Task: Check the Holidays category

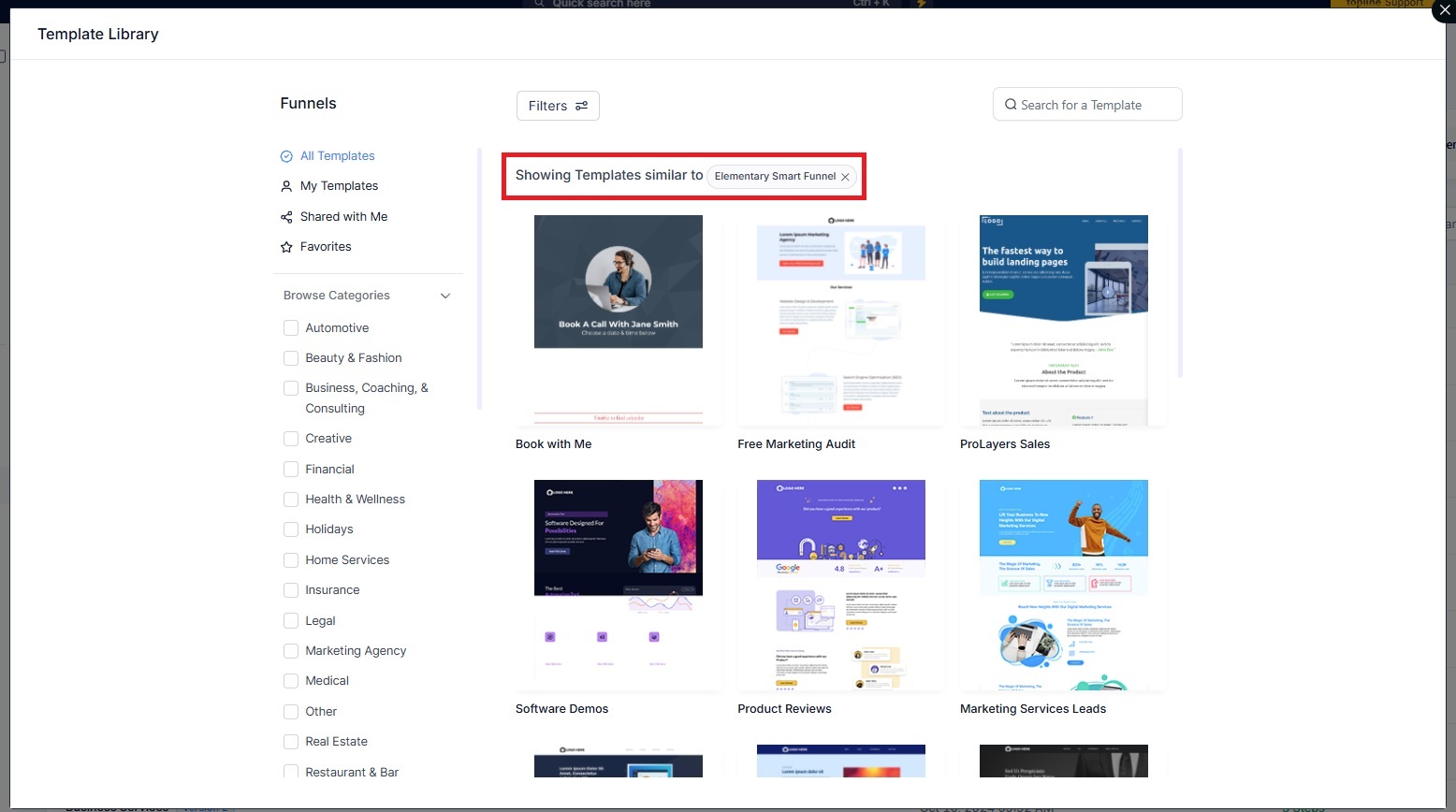Action: [291, 529]
